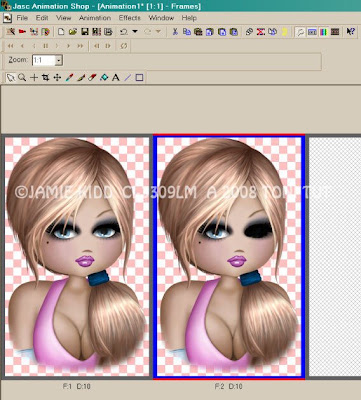The image size is (361, 400).
Task: Click the 'F:2 D:10' frame label
Action: 228,386
